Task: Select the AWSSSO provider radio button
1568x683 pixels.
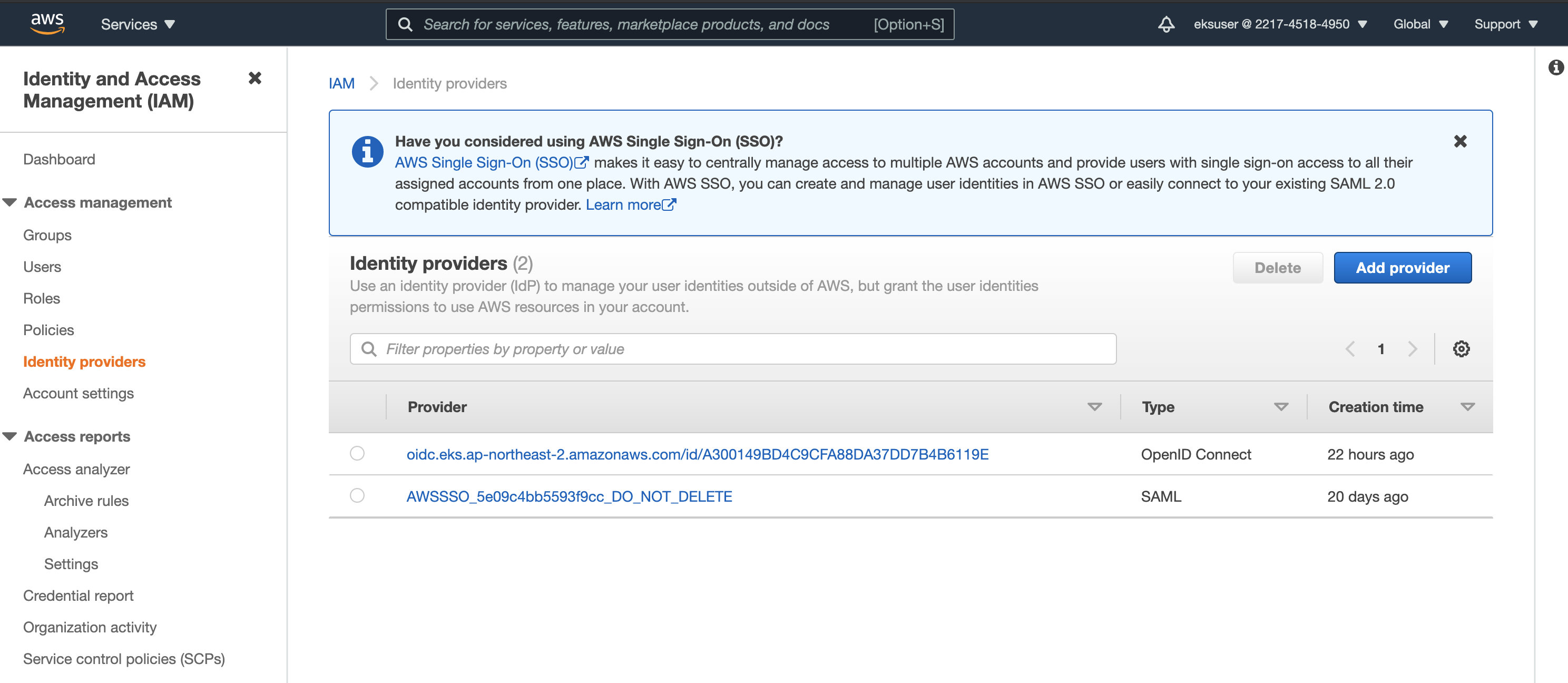Action: point(357,495)
